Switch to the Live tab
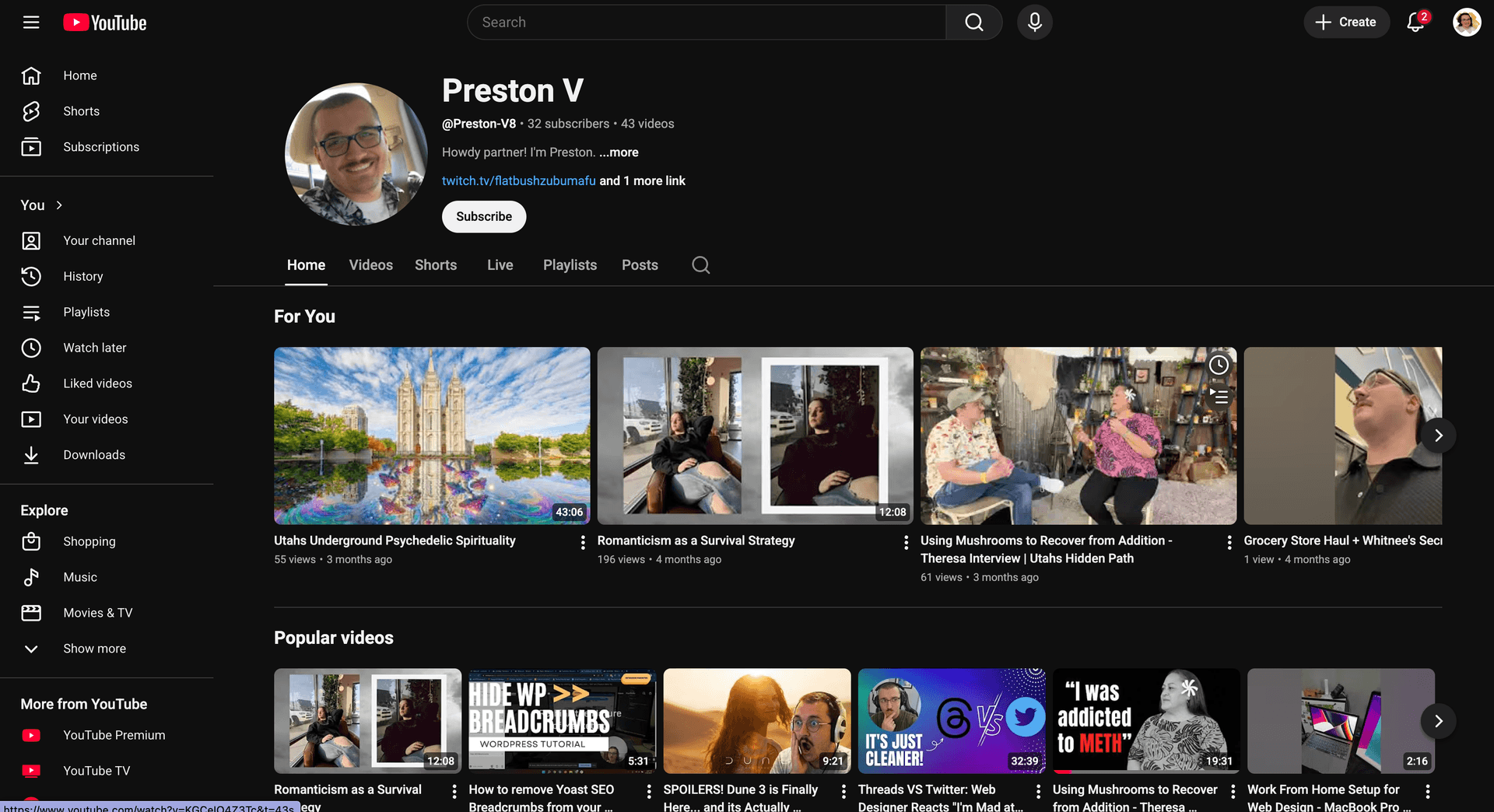The image size is (1494, 812). point(500,265)
